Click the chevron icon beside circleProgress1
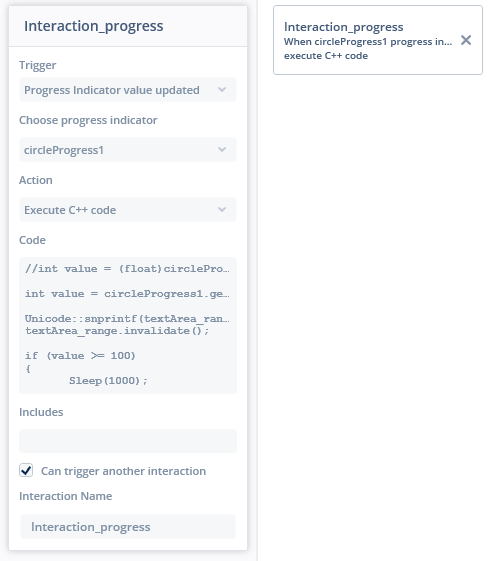This screenshot has height=561, width=490. coord(222,149)
